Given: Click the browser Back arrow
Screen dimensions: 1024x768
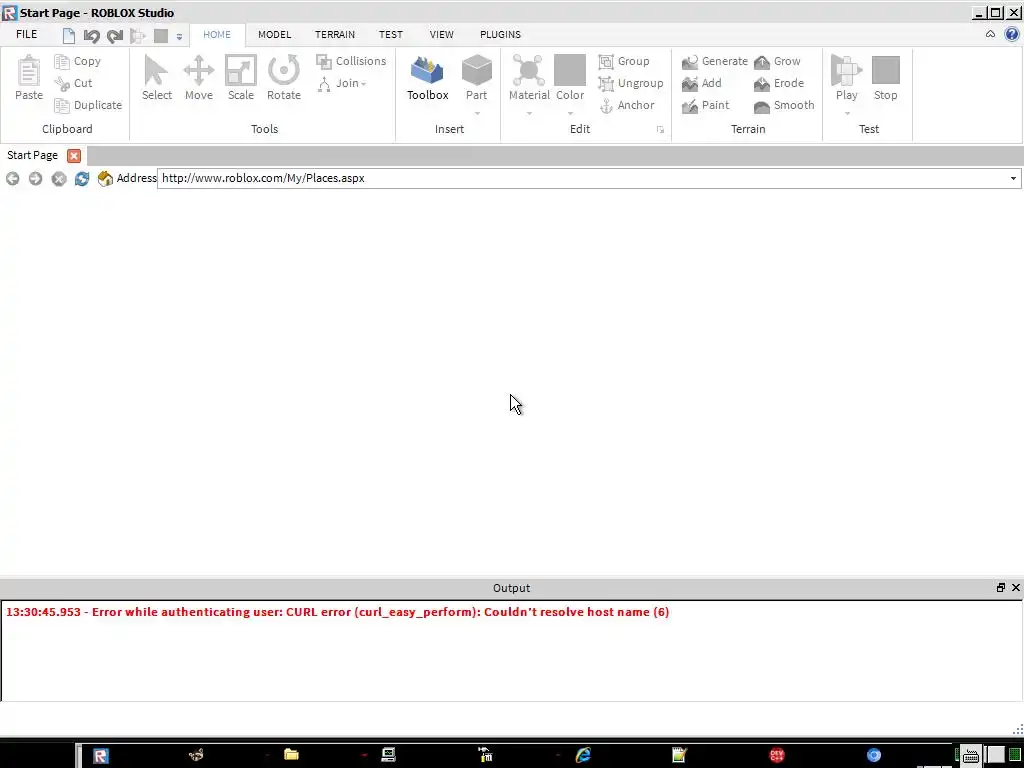Looking at the screenshot, I should click(12, 178).
